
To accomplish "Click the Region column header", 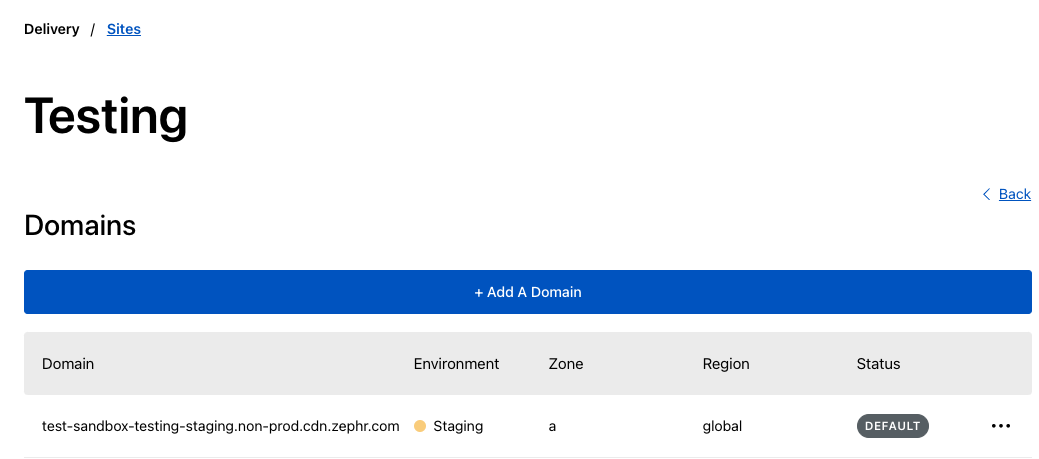I will [726, 364].
